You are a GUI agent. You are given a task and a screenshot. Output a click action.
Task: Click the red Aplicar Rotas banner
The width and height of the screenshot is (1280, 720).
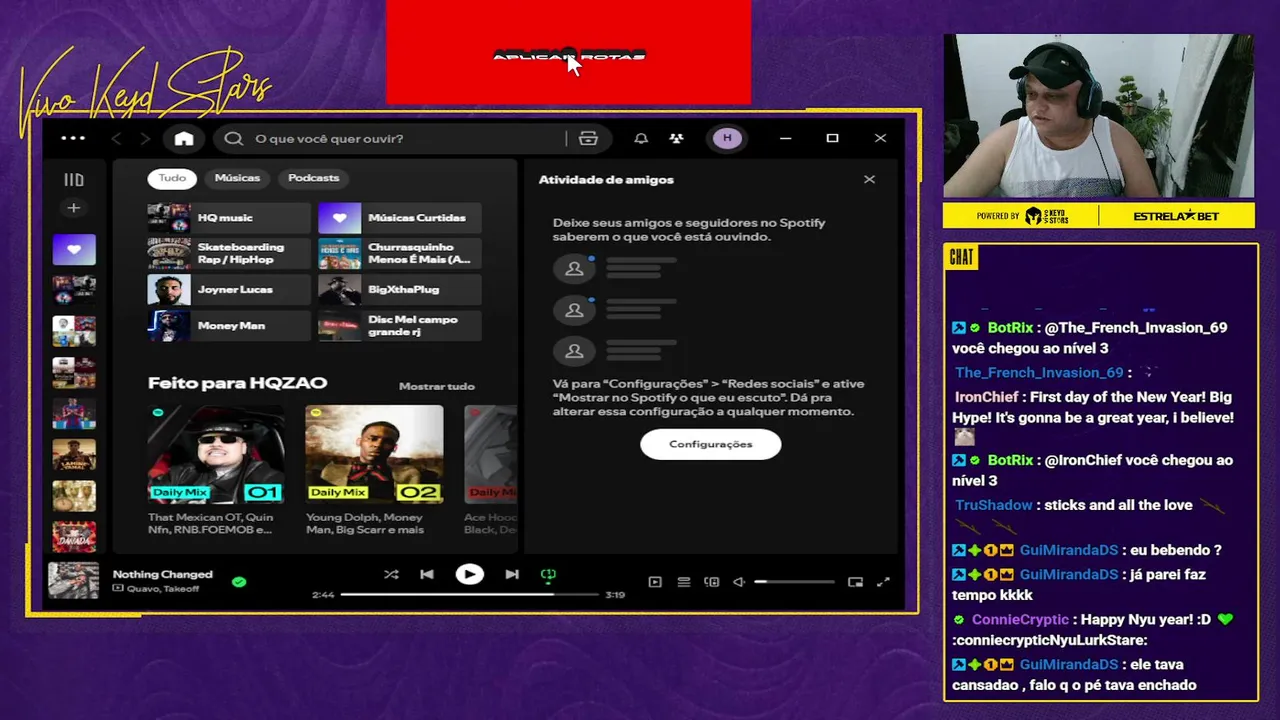coord(568,52)
